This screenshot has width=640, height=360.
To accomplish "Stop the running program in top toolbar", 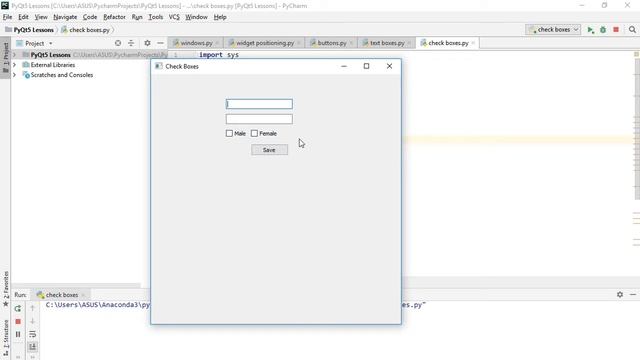I will (x=616, y=30).
